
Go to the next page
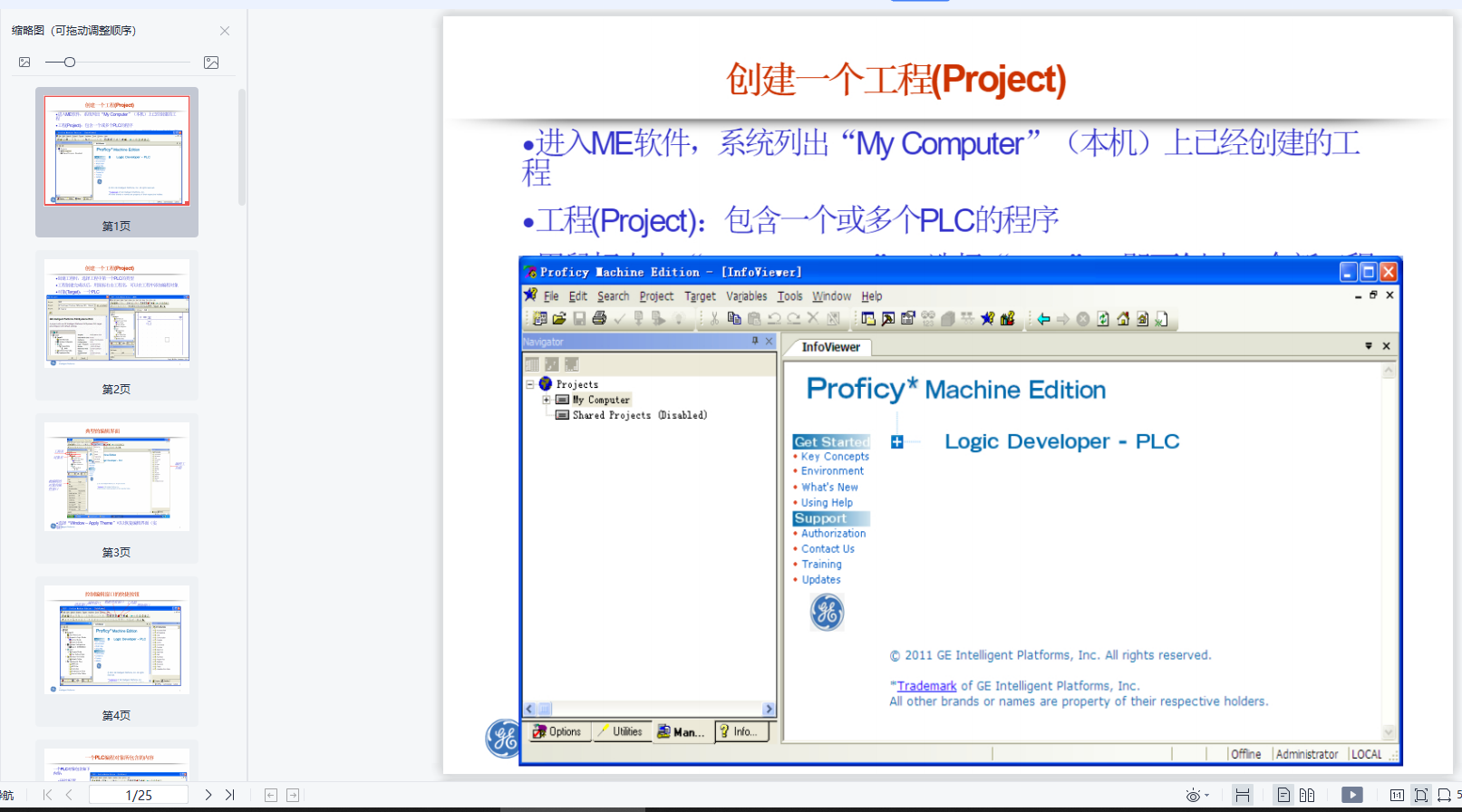click(x=208, y=795)
